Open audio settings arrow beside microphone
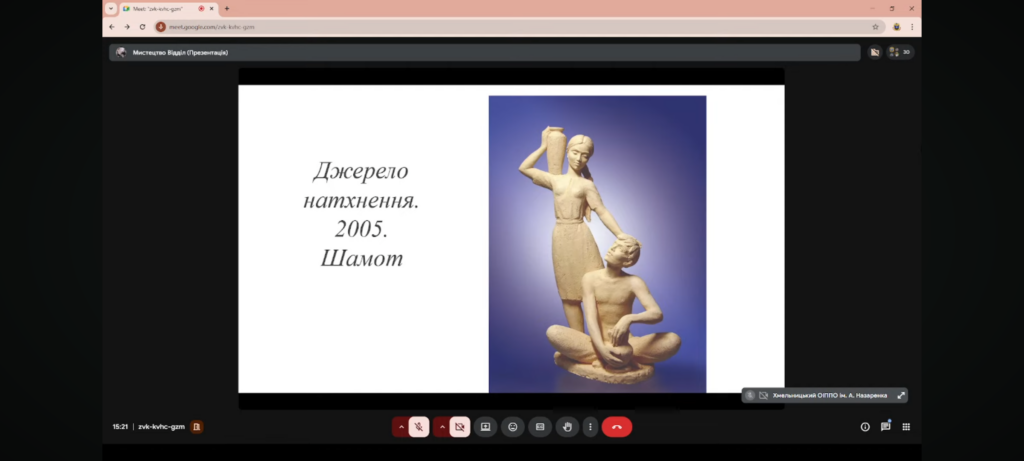The width and height of the screenshot is (1024, 461). point(401,427)
